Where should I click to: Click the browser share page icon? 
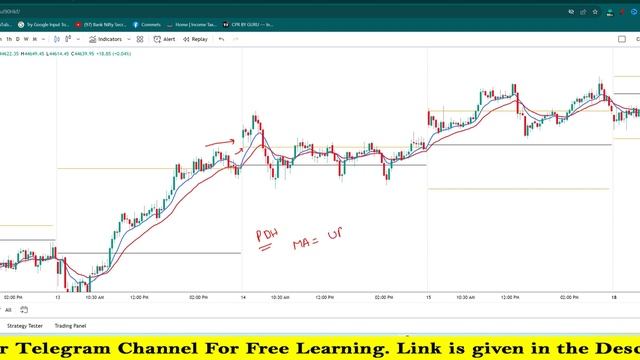[583, 12]
